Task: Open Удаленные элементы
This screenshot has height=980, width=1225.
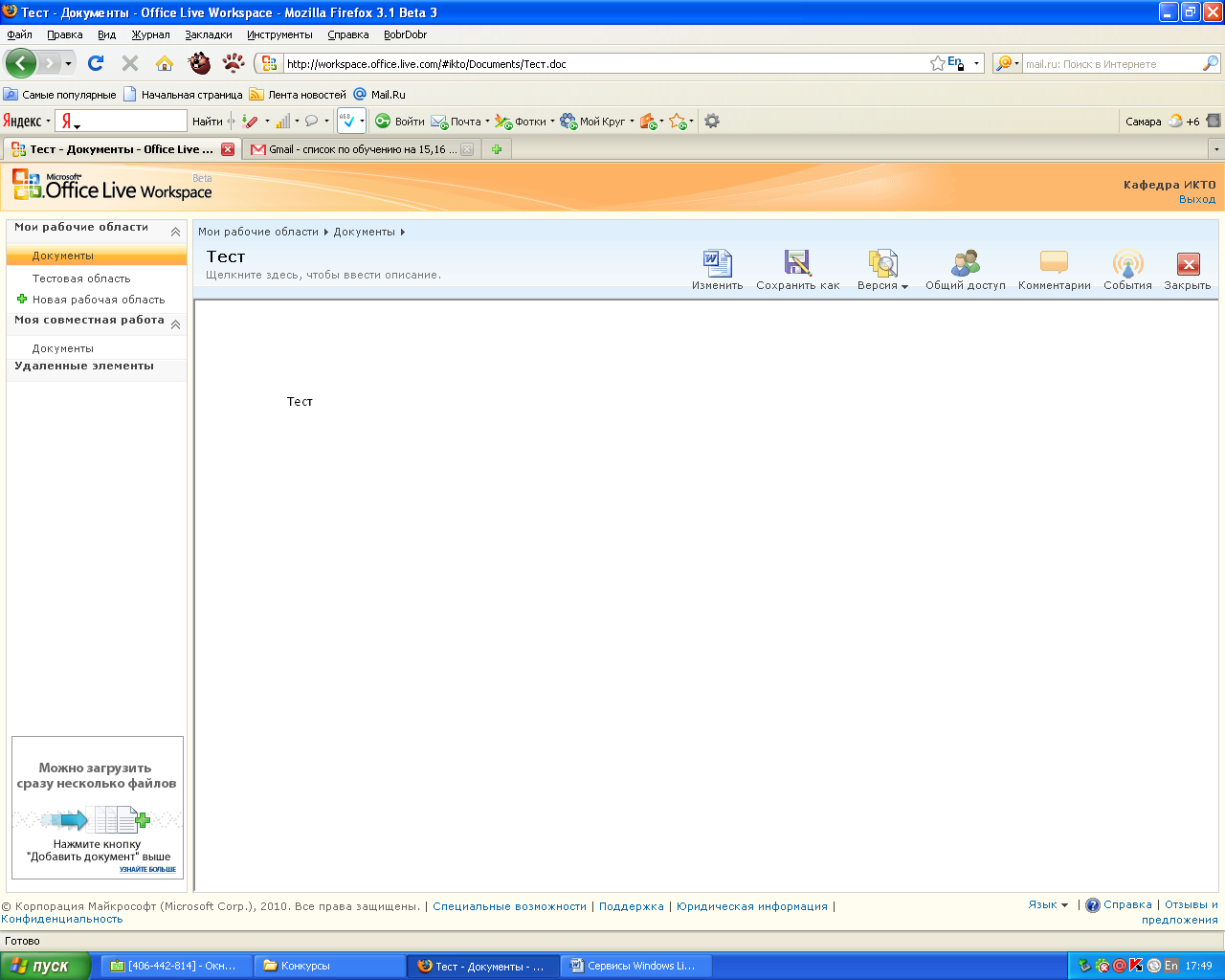Action: [x=84, y=366]
